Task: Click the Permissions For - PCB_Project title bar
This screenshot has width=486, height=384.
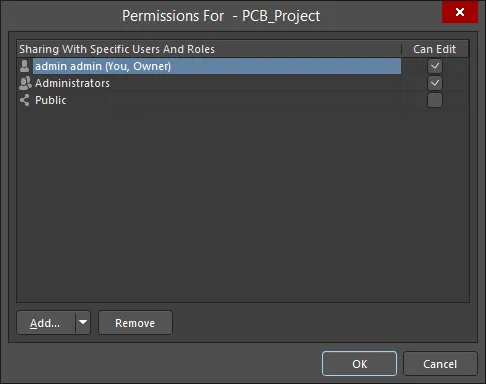Action: [221, 16]
